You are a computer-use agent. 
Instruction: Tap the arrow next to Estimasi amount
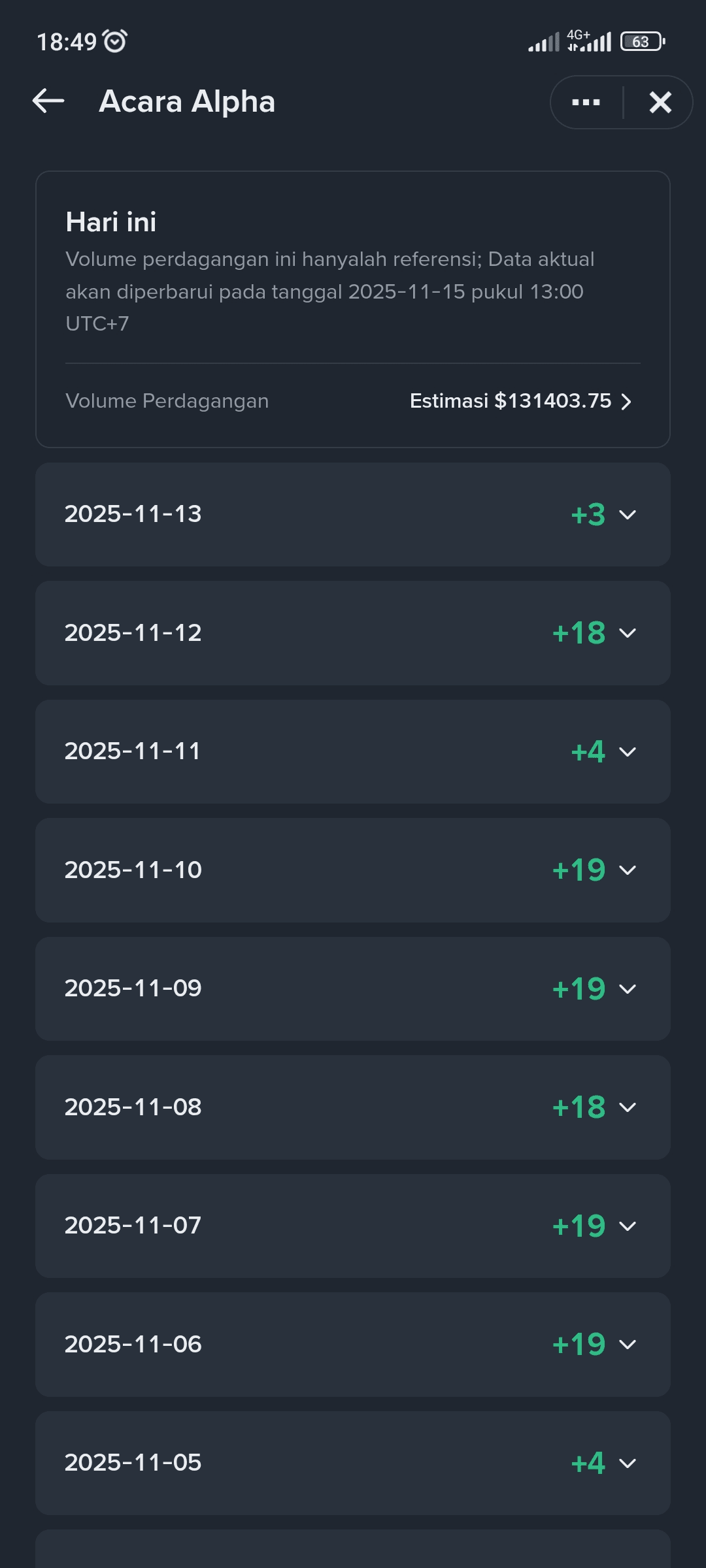[626, 401]
